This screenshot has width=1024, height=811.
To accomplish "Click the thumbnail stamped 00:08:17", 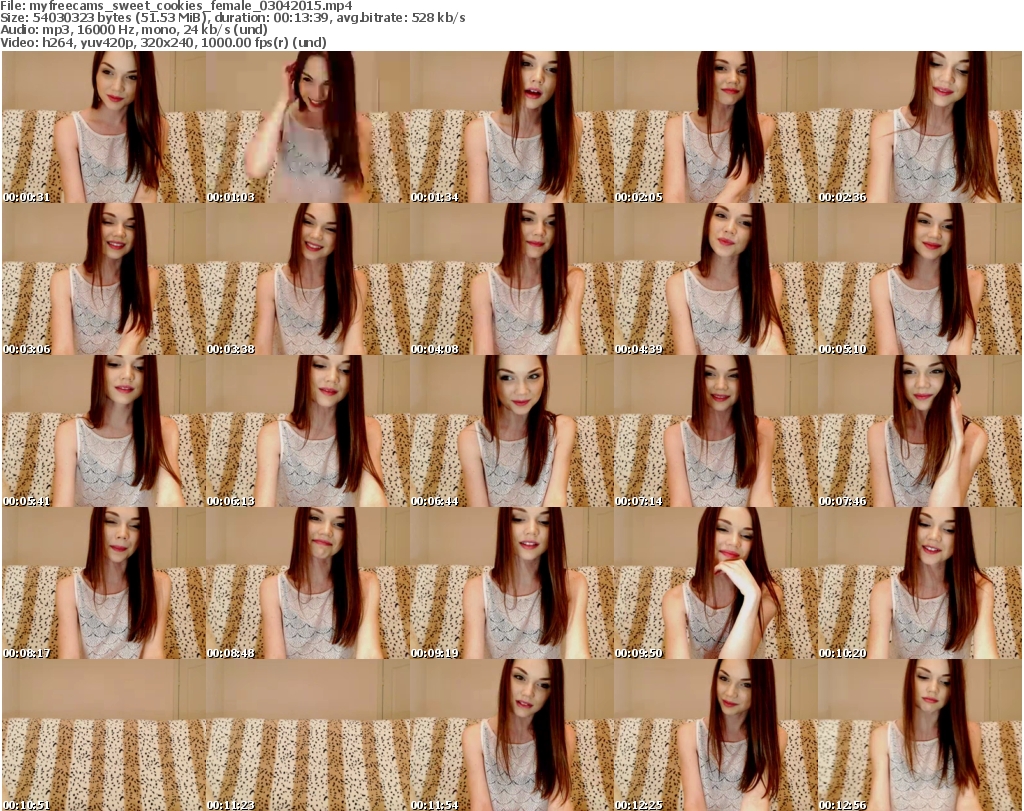I will 104,583.
